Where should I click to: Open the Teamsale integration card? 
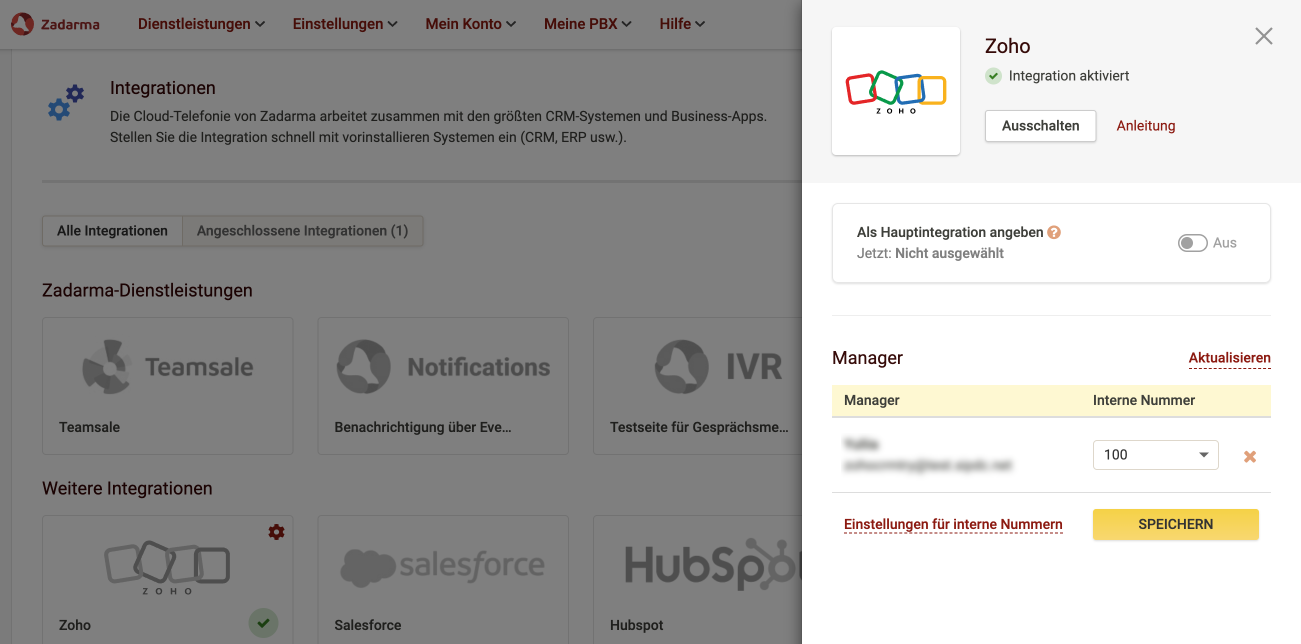pyautogui.click(x=167, y=386)
